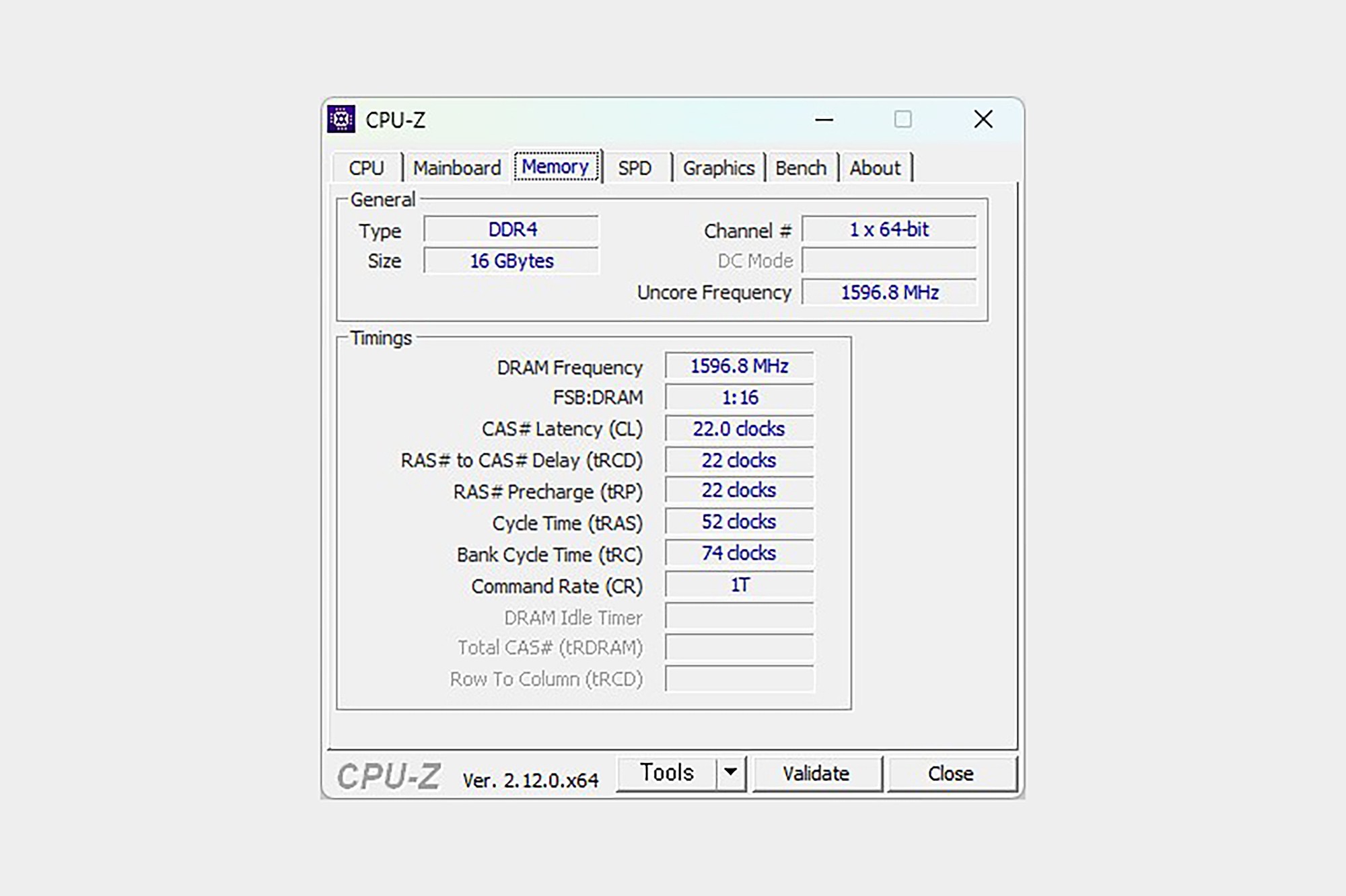The height and width of the screenshot is (896, 1346).
Task: Click the disabled maximize window icon
Action: 902,120
